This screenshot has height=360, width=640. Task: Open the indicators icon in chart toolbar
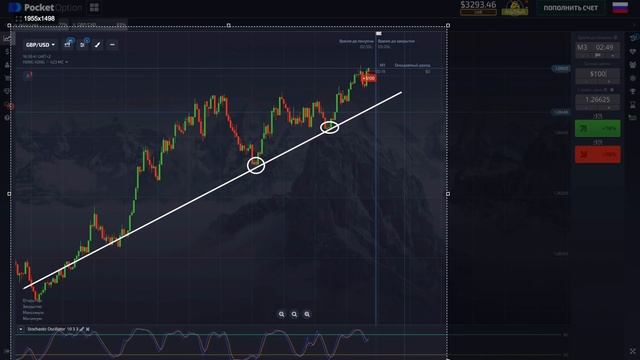83,44
